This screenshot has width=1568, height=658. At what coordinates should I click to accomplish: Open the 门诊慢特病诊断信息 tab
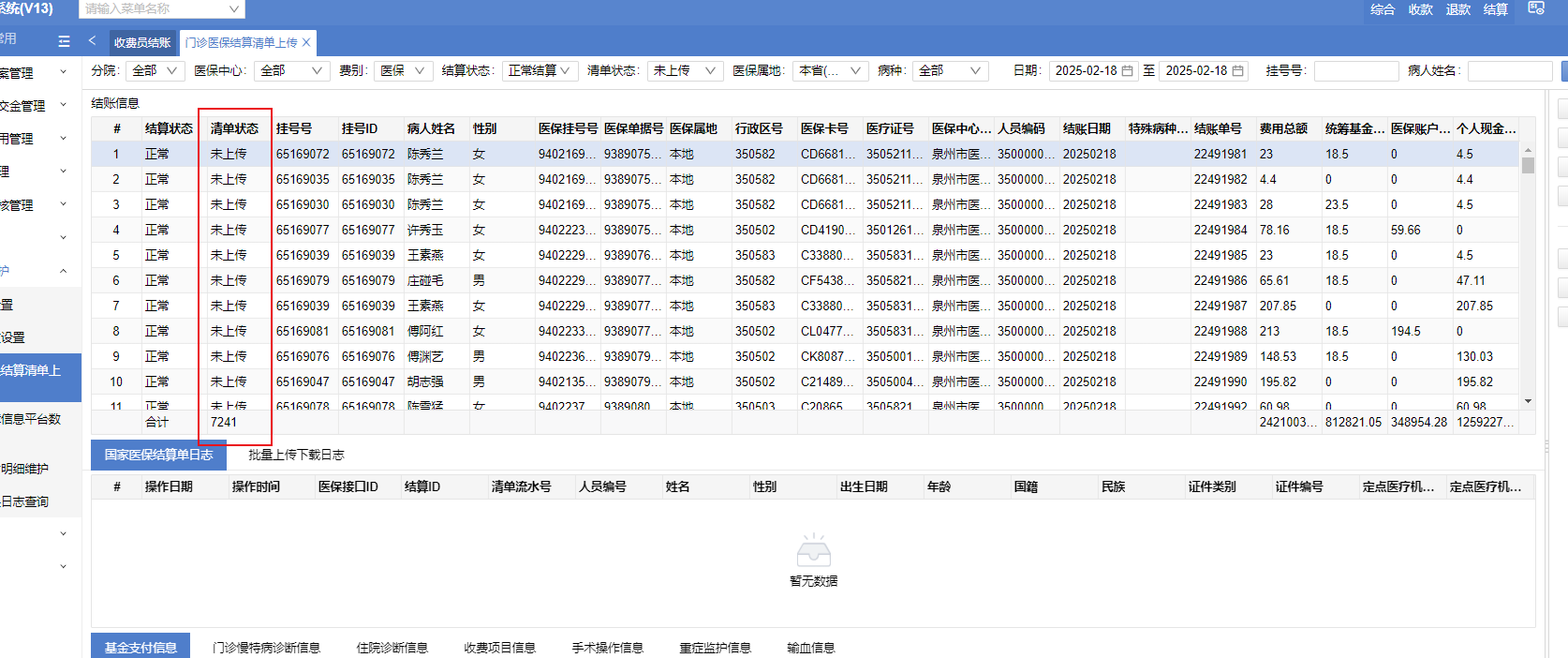tap(266, 648)
